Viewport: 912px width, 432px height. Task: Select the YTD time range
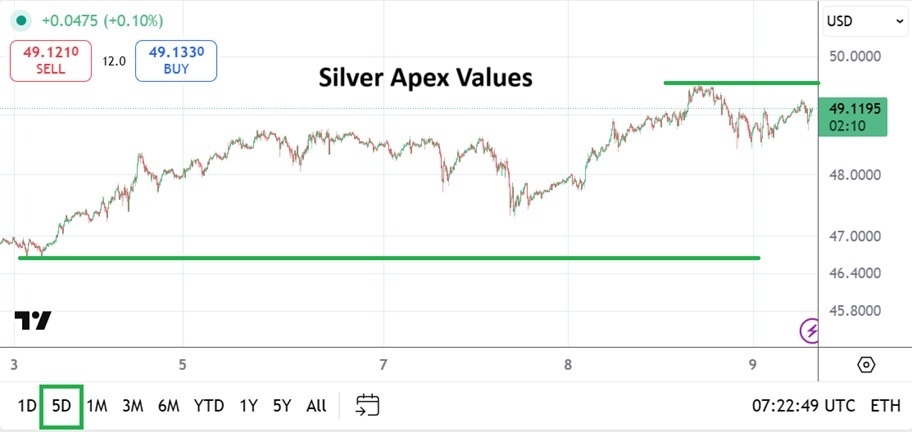[x=209, y=406]
